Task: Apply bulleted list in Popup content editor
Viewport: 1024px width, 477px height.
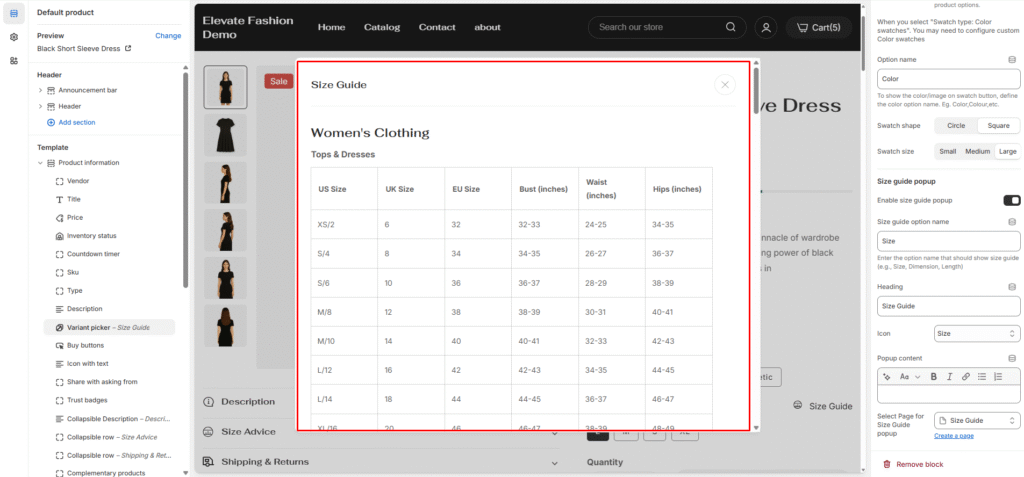Action: coord(982,376)
